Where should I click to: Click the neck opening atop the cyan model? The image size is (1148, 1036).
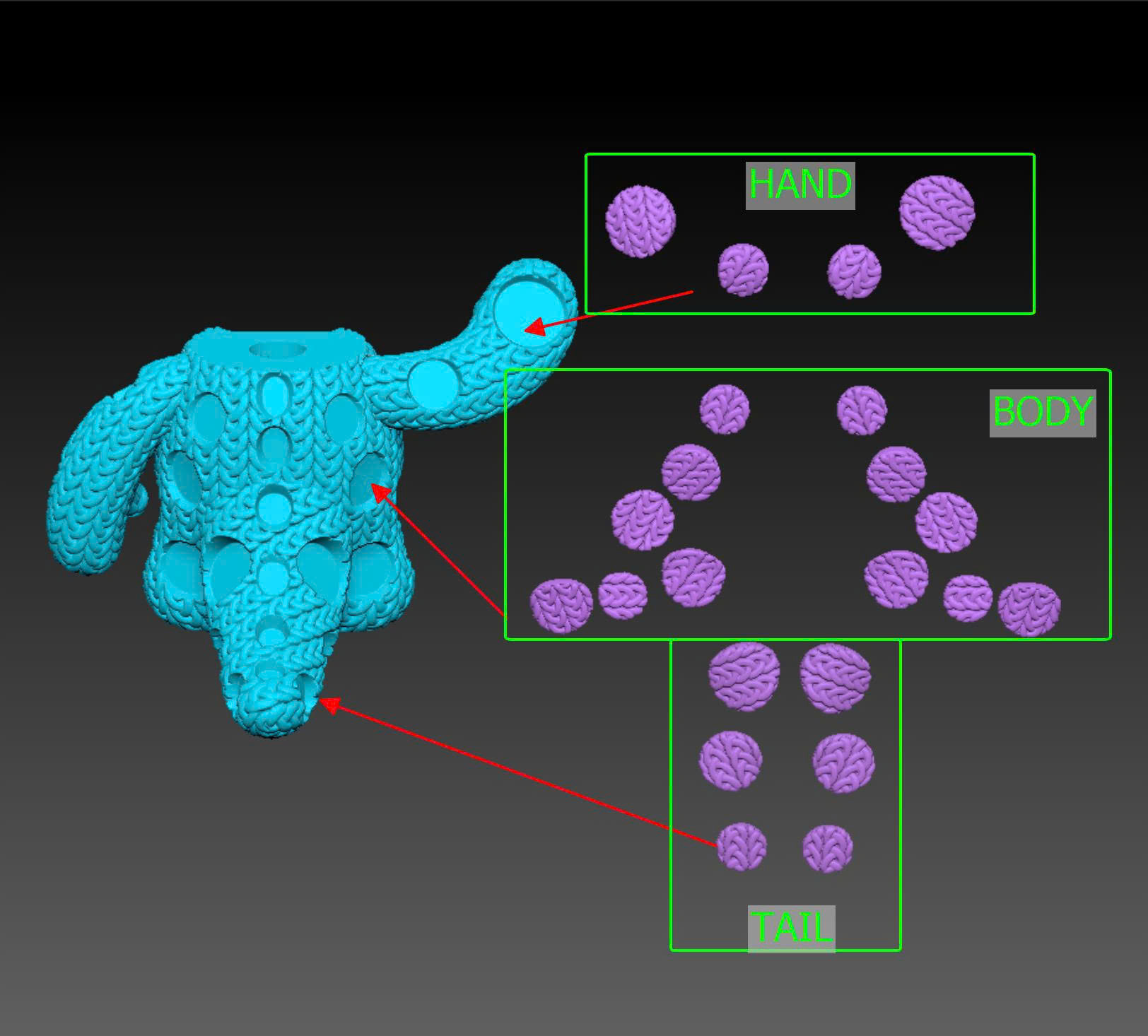tap(278, 349)
